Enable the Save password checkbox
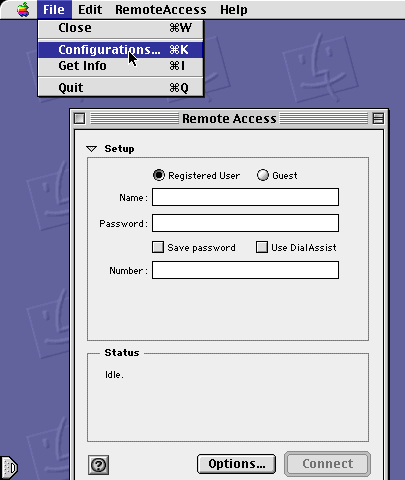This screenshot has width=405, height=480. (158, 247)
